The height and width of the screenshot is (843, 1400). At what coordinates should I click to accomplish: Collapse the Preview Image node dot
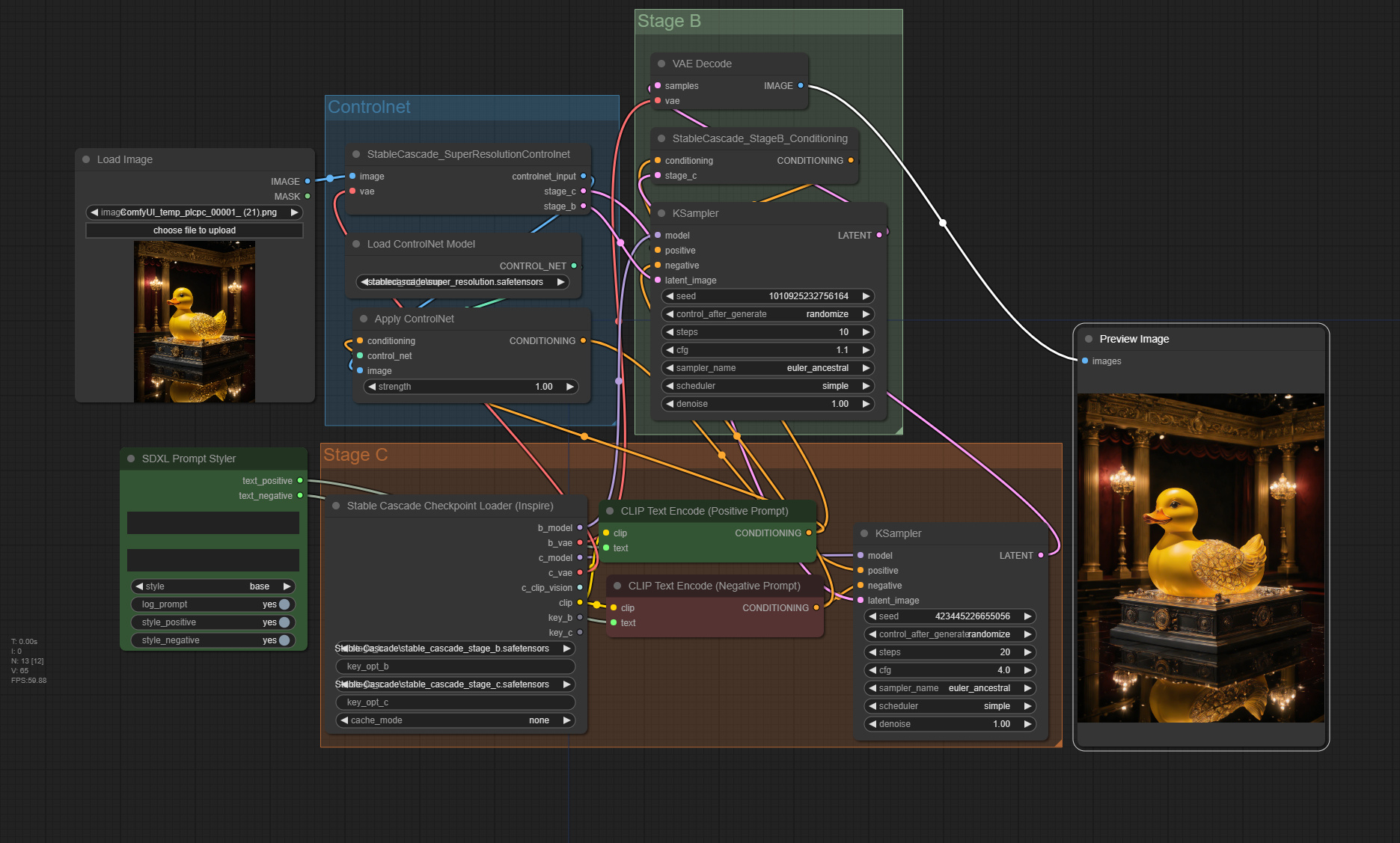click(x=1089, y=339)
